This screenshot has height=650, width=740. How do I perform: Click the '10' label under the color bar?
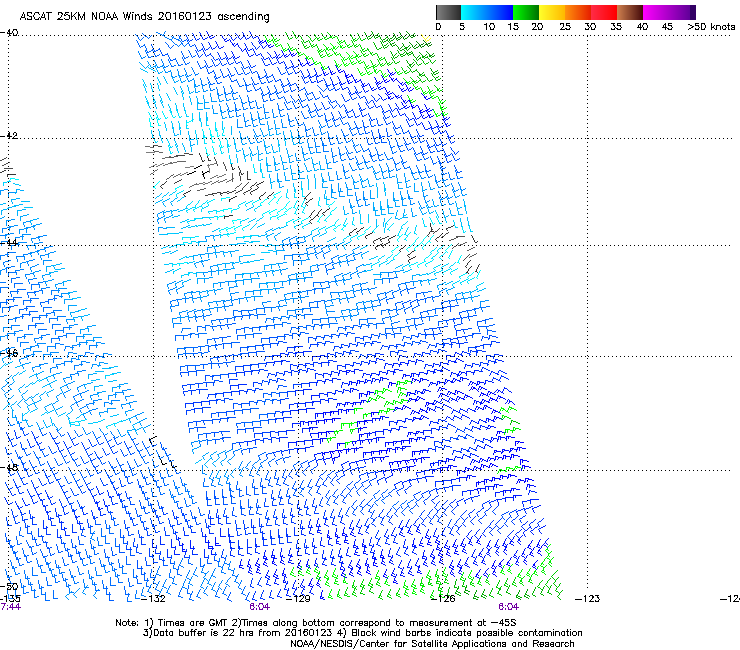pyautogui.click(x=489, y=27)
